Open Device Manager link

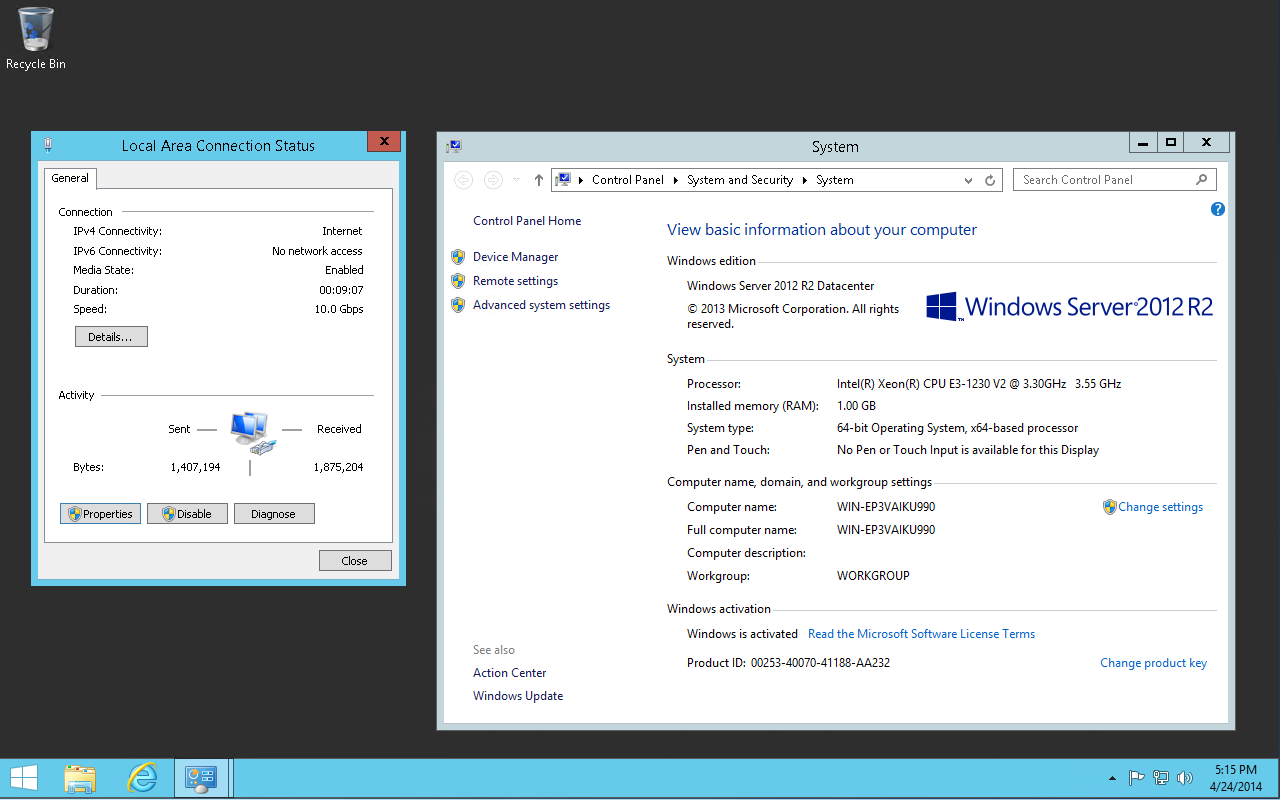[516, 257]
